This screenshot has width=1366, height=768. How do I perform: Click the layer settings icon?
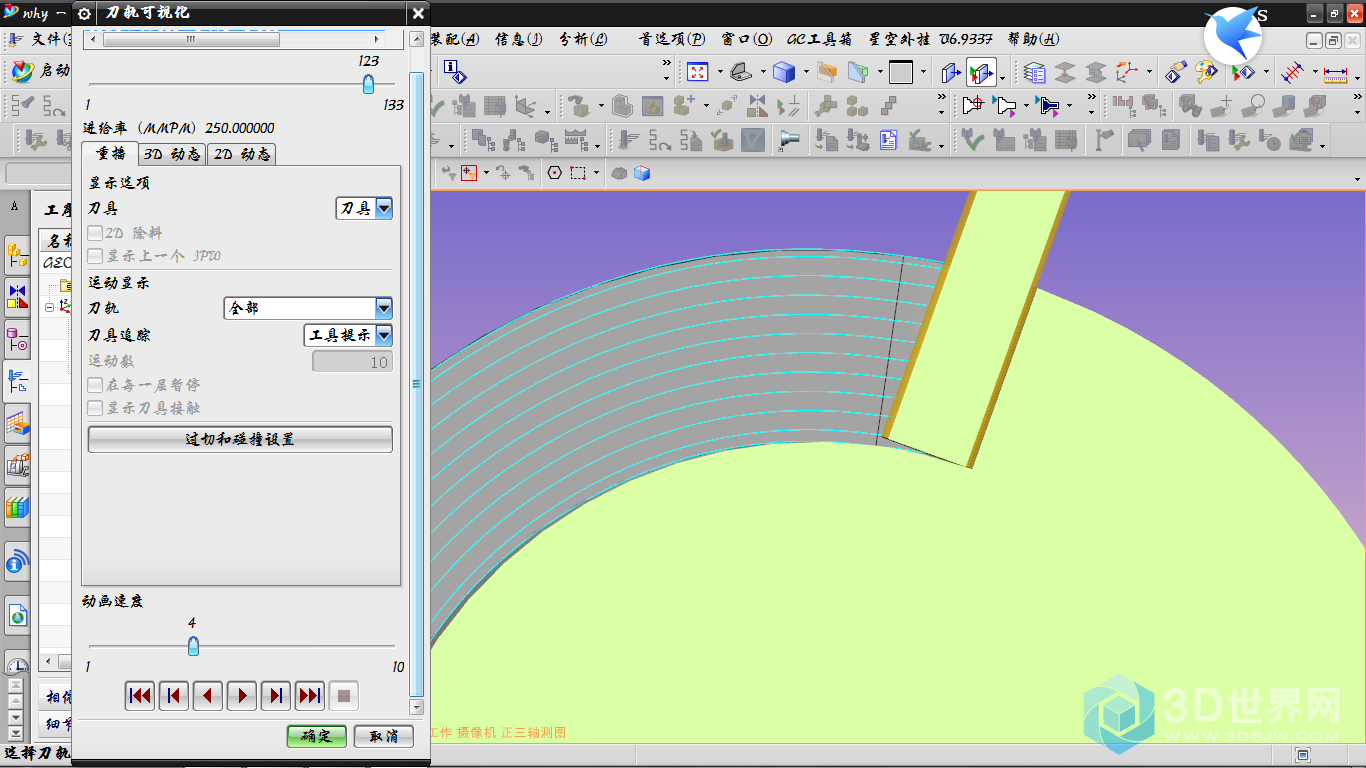click(1035, 72)
